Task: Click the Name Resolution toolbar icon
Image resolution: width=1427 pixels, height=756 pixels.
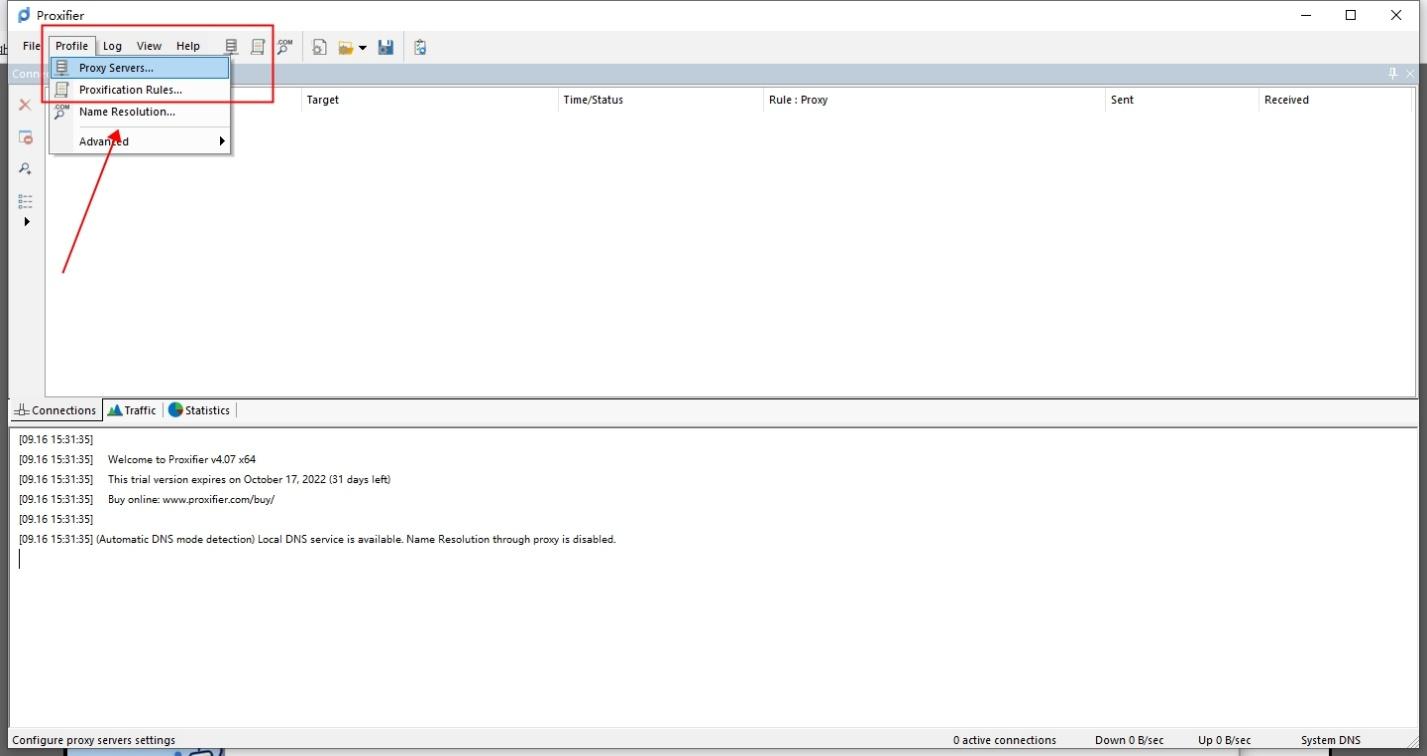Action: coord(285,46)
